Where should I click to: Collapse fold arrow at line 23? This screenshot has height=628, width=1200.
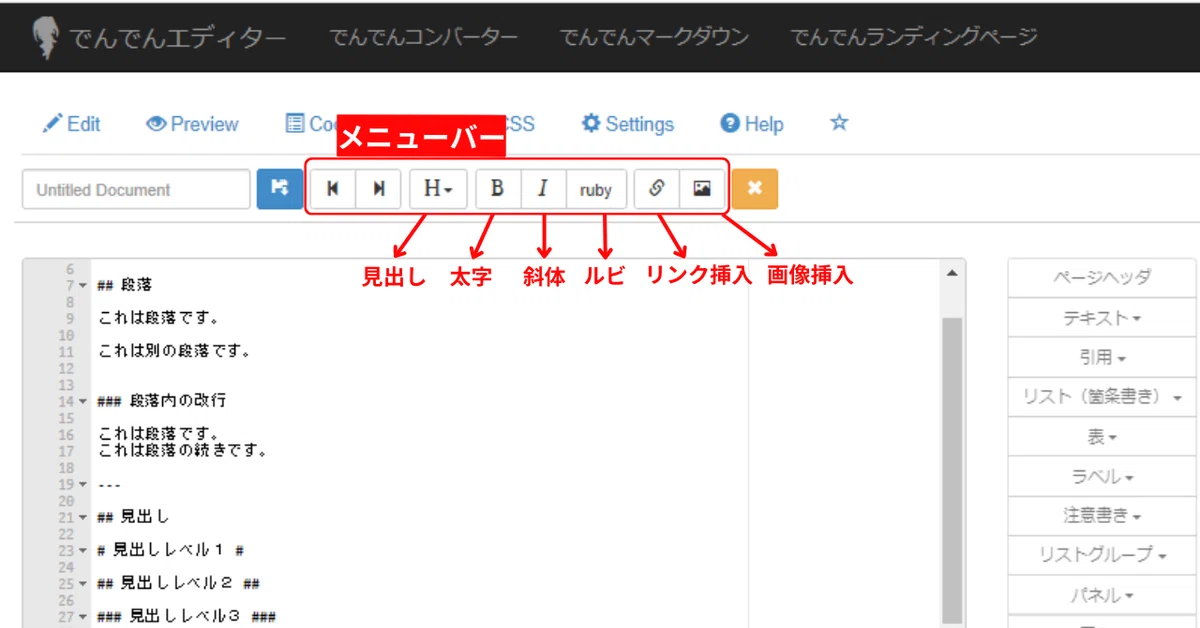pos(83,550)
